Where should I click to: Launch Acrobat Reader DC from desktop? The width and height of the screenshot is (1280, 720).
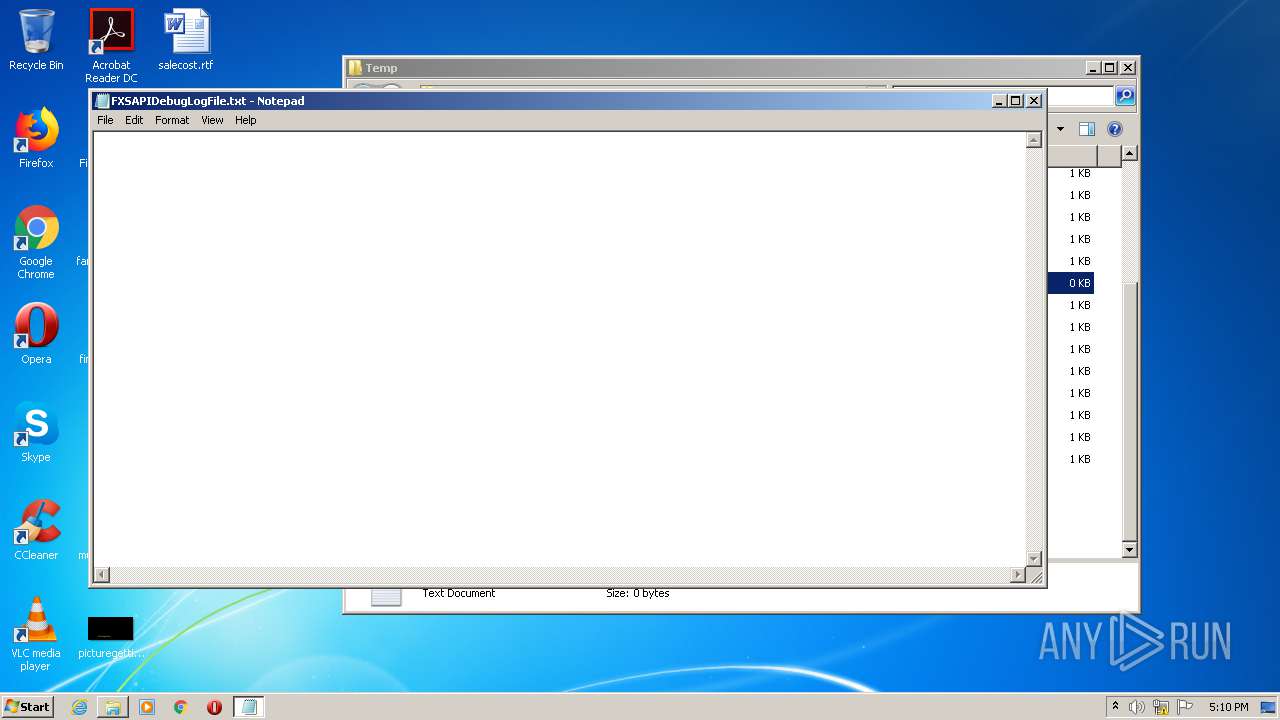point(111,45)
